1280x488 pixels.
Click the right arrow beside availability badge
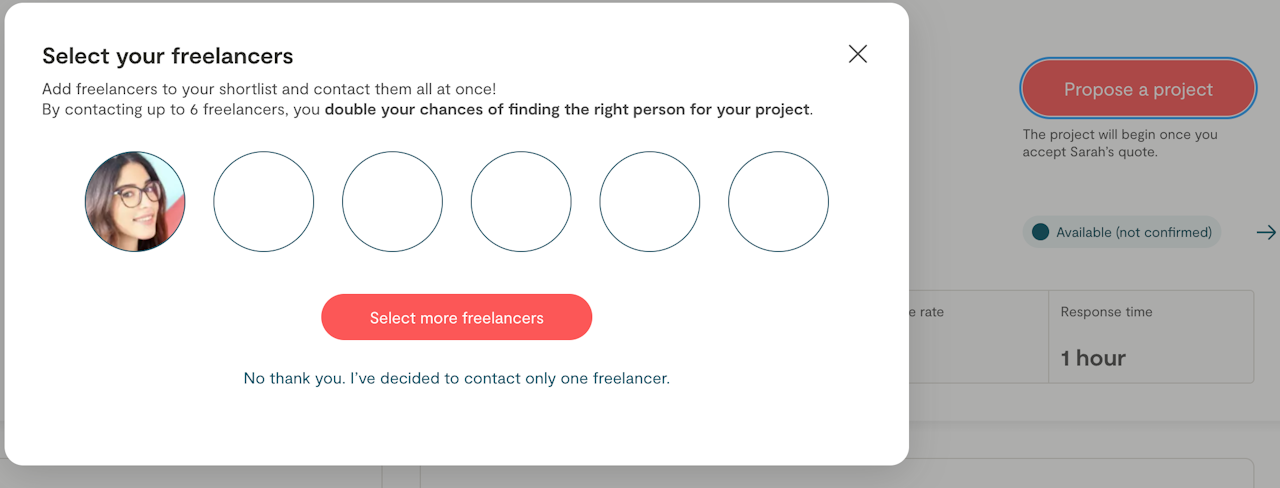[x=1266, y=232]
